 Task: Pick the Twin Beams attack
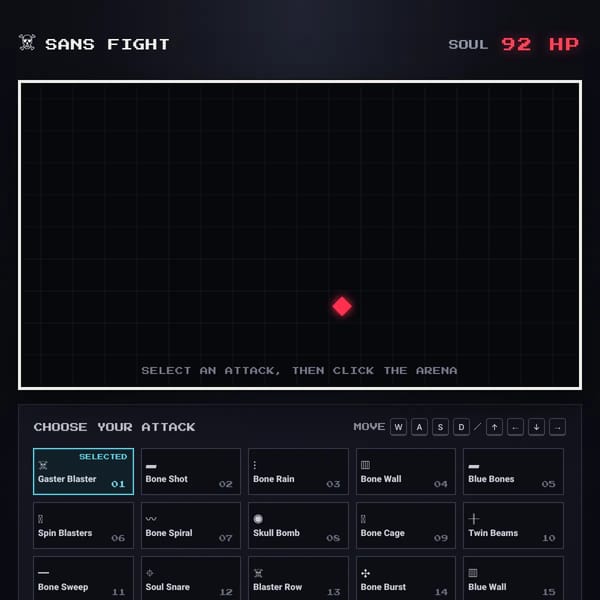514,525
